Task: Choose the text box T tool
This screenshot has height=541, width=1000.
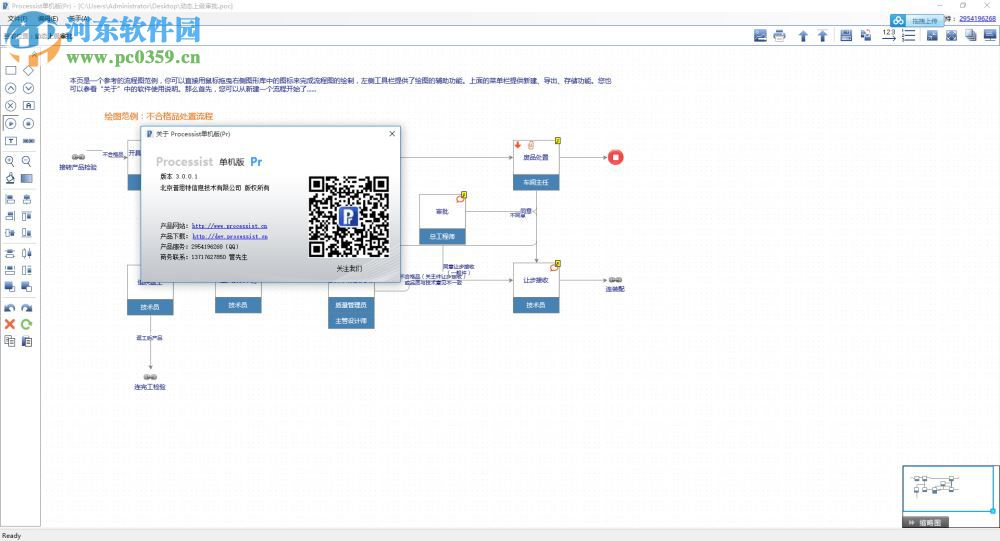Action: pos(11,141)
